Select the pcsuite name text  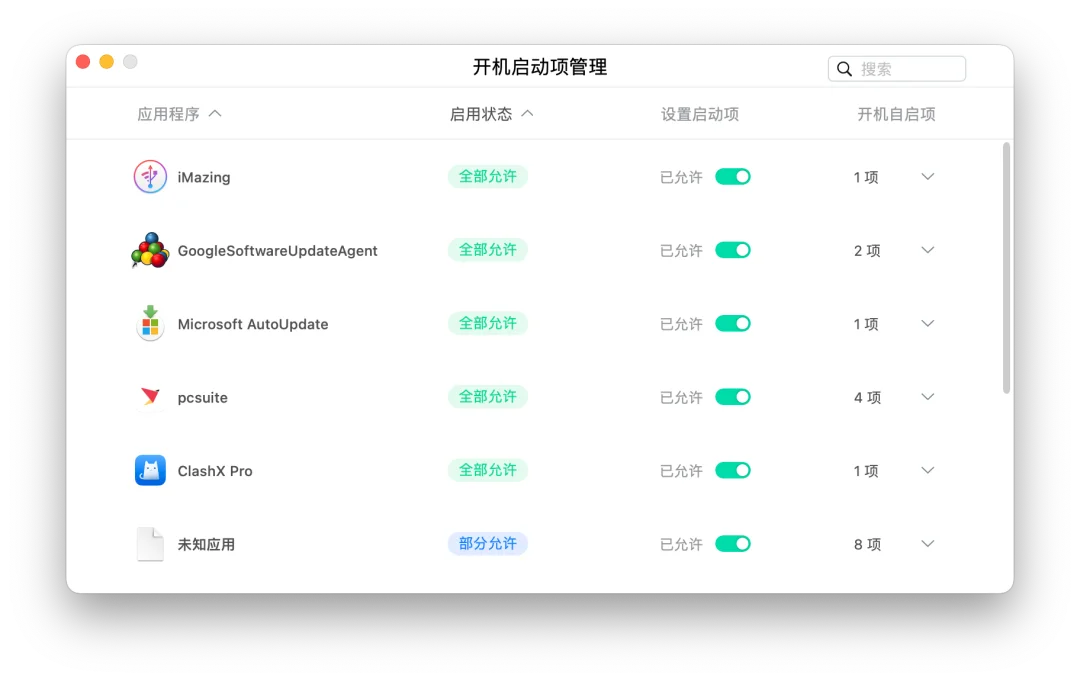point(202,398)
